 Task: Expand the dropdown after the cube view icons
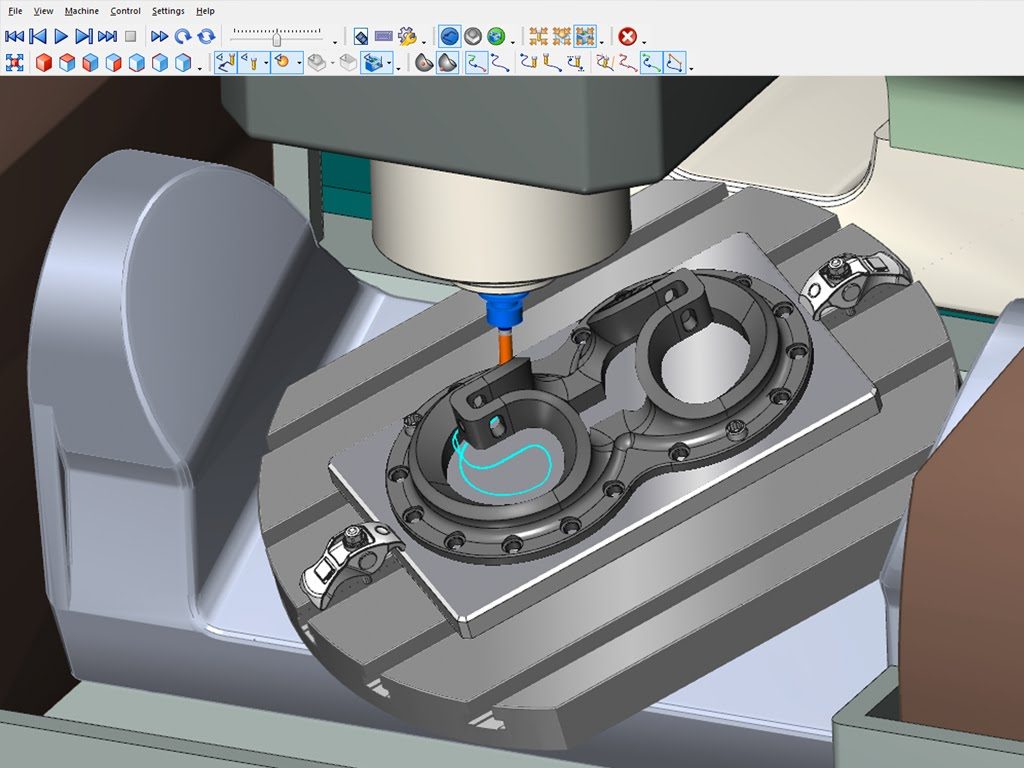coord(201,68)
